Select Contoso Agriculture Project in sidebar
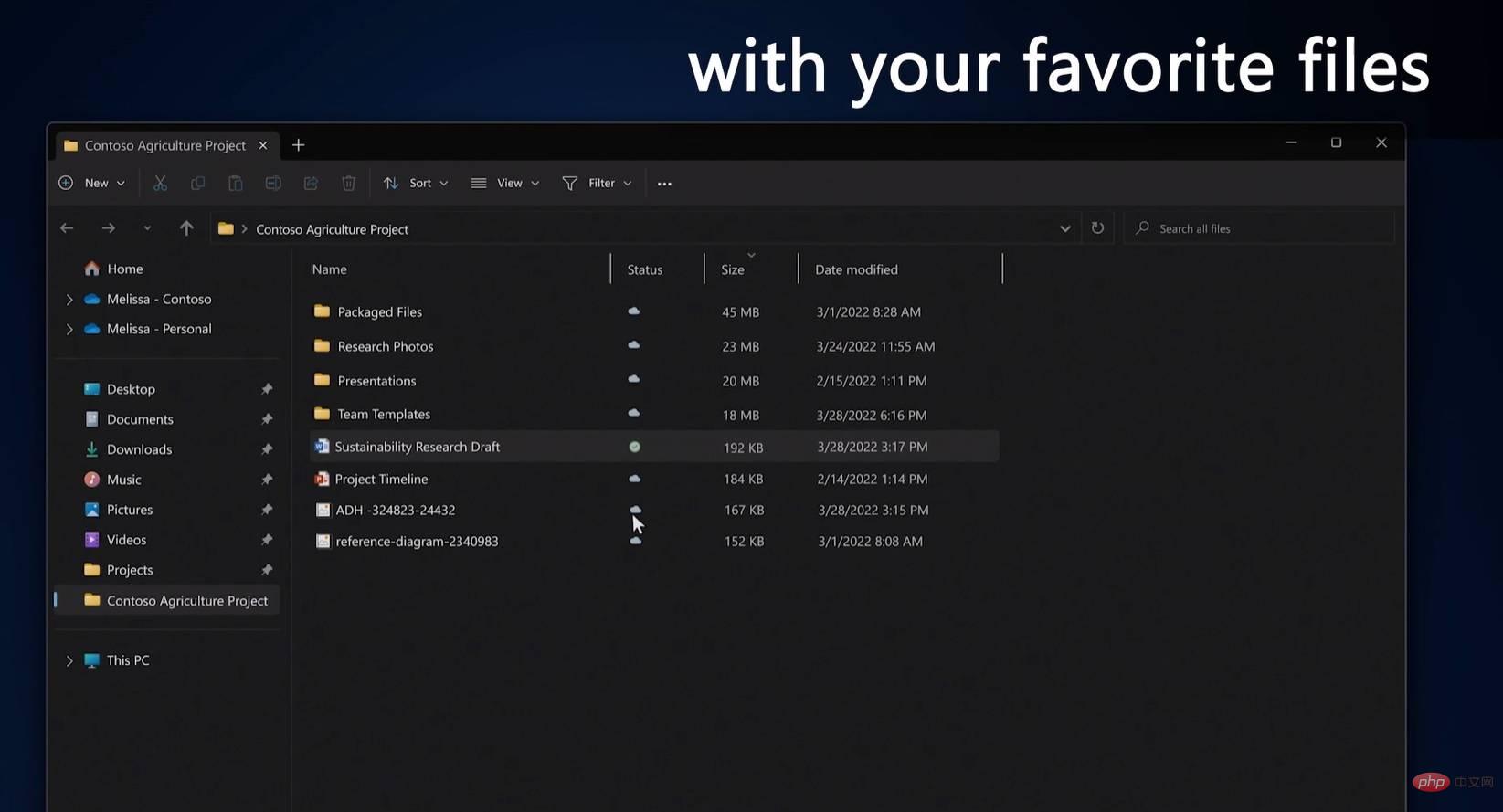Screen dimensions: 1503x812 [x=167, y=600]
